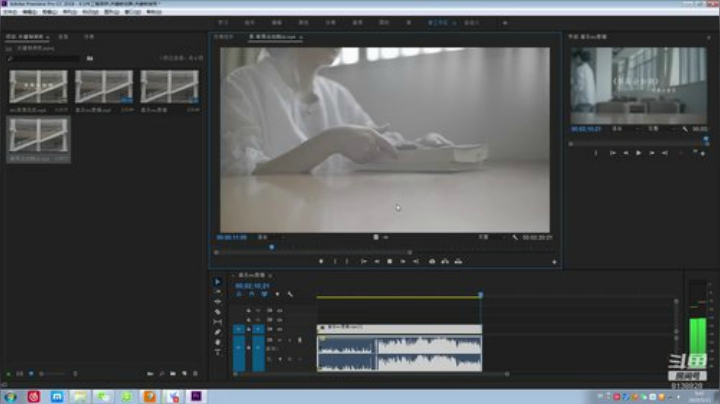Open the Program monitor playback resolution dropdown
Screen dimensions: 720x404
(660, 129)
